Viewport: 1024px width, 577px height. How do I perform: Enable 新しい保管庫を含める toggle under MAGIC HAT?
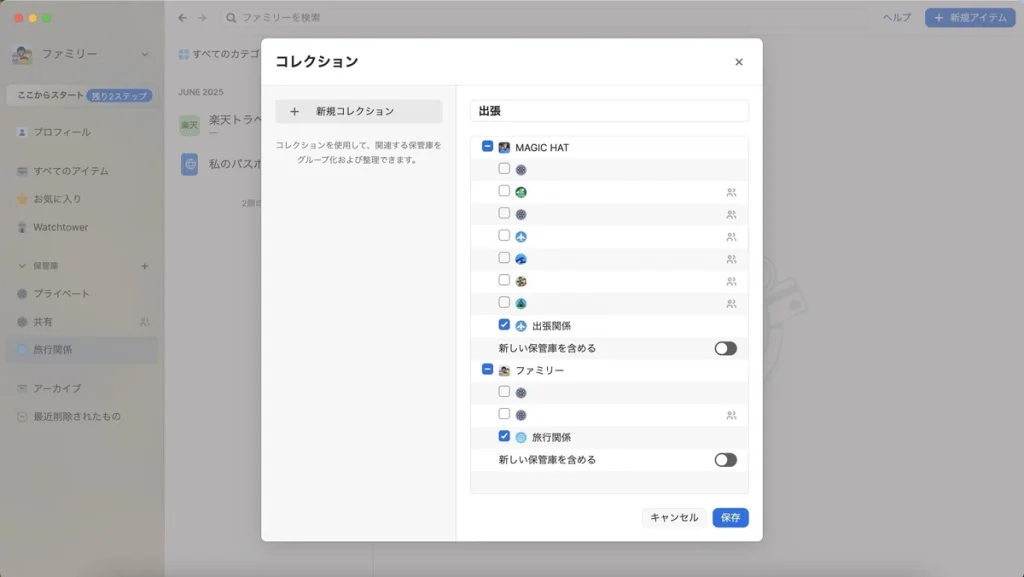tap(725, 348)
